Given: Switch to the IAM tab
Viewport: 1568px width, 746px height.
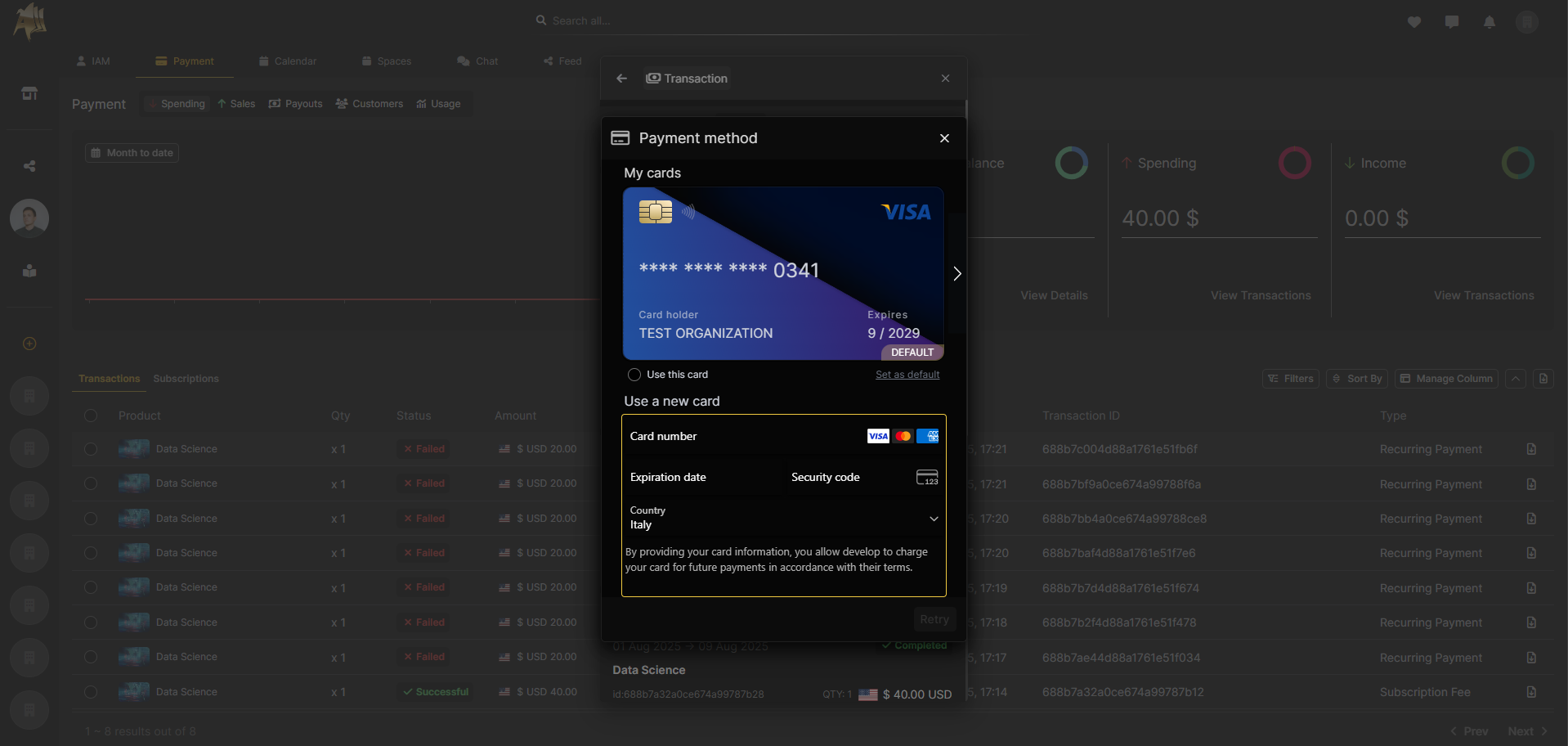Looking at the screenshot, I should [x=93, y=61].
